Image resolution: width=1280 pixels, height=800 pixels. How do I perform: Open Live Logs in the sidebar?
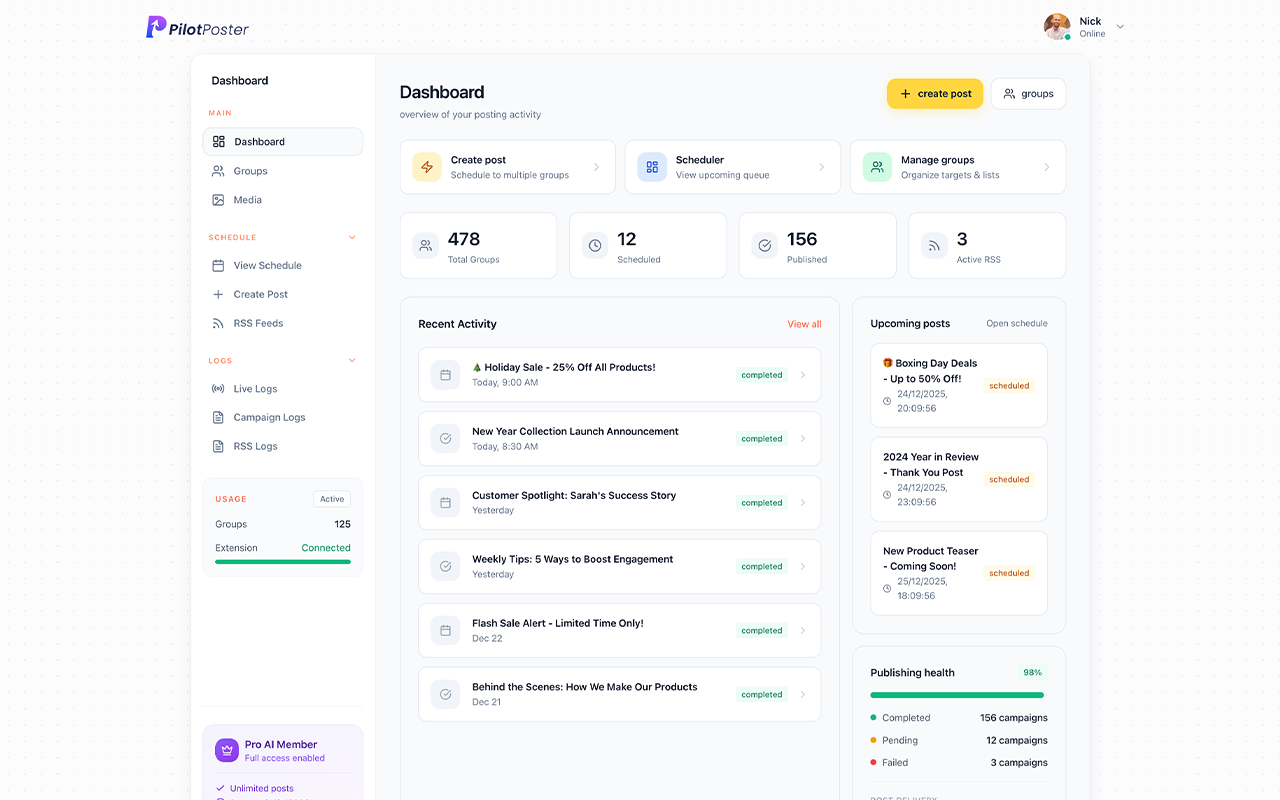(283, 389)
